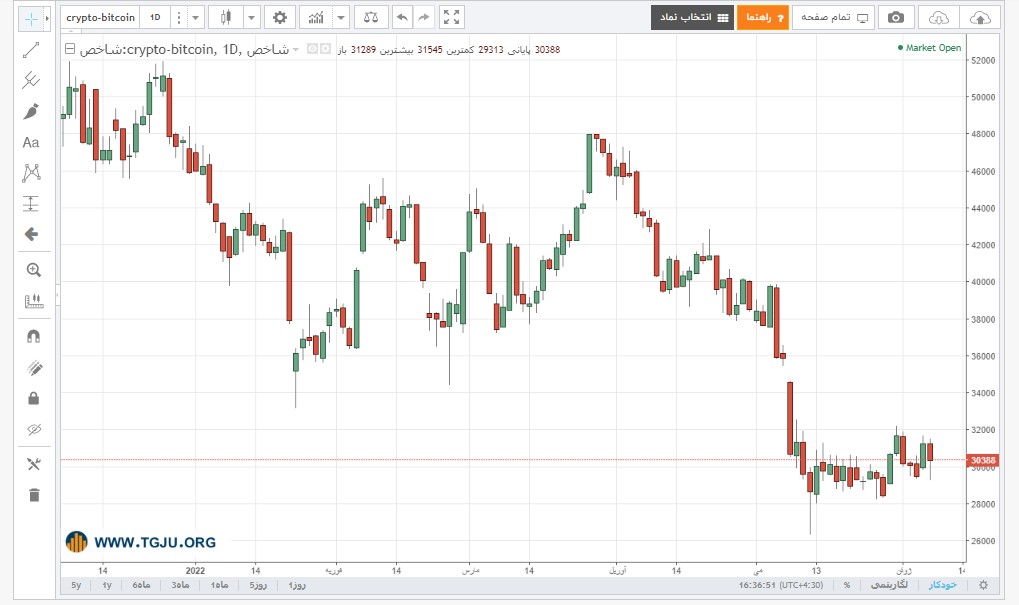Open the XABCD pattern tool
1019x605 pixels.
[31, 173]
